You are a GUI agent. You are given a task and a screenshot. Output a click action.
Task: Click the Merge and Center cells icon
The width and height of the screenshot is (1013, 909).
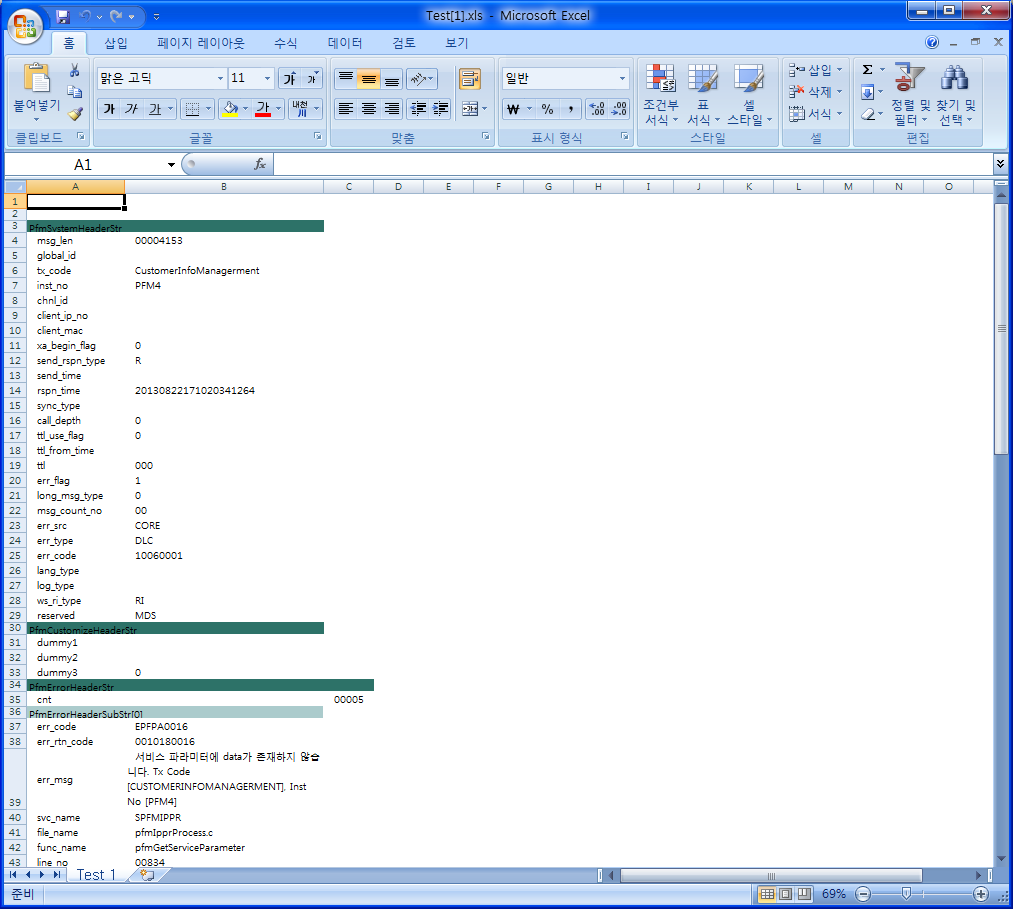click(470, 109)
